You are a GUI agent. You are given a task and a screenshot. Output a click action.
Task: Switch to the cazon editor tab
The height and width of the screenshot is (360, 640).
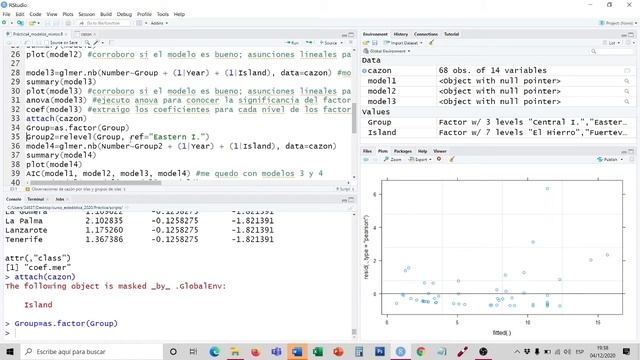86,34
